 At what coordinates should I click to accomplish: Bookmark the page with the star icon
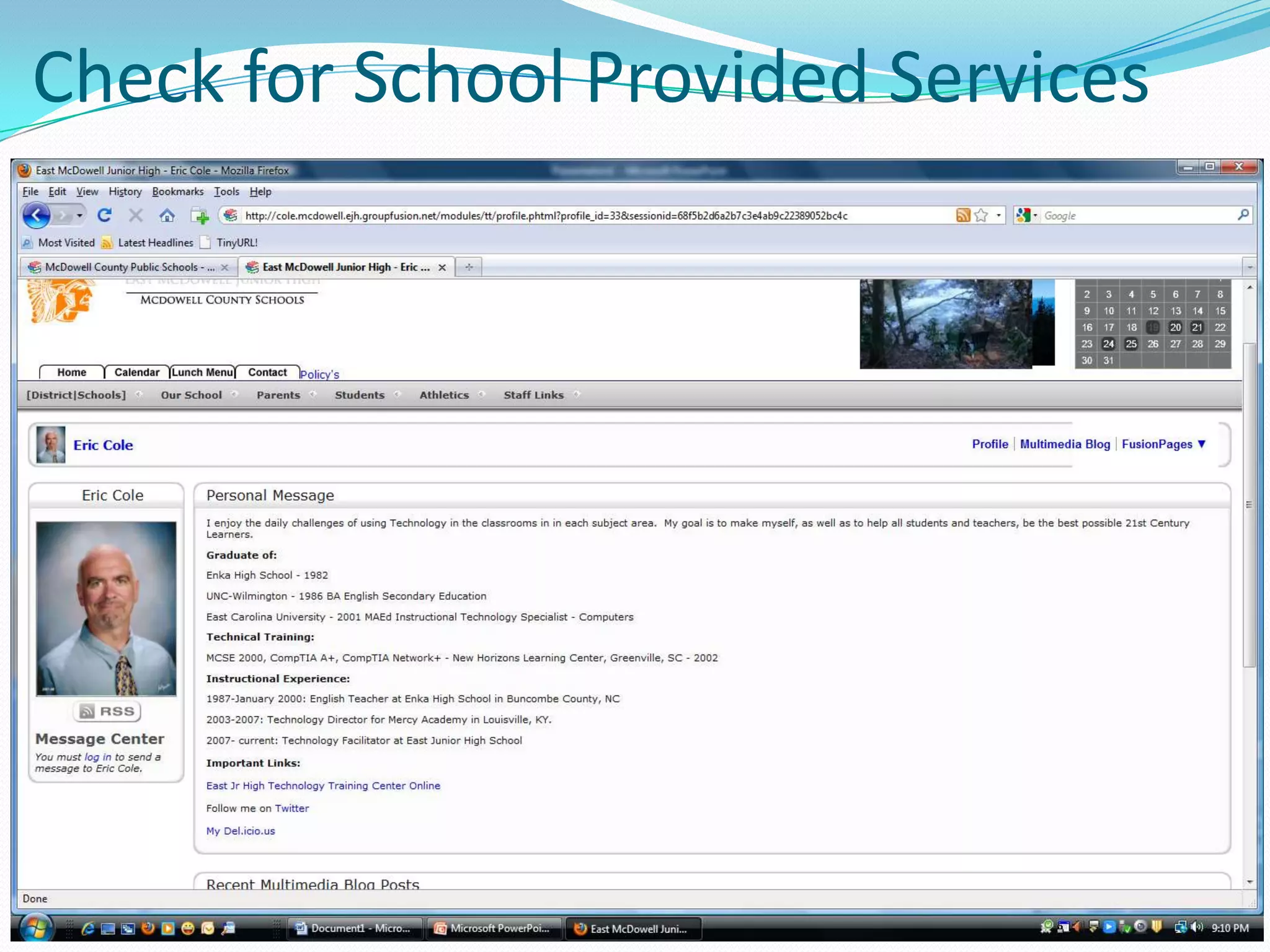click(x=981, y=216)
